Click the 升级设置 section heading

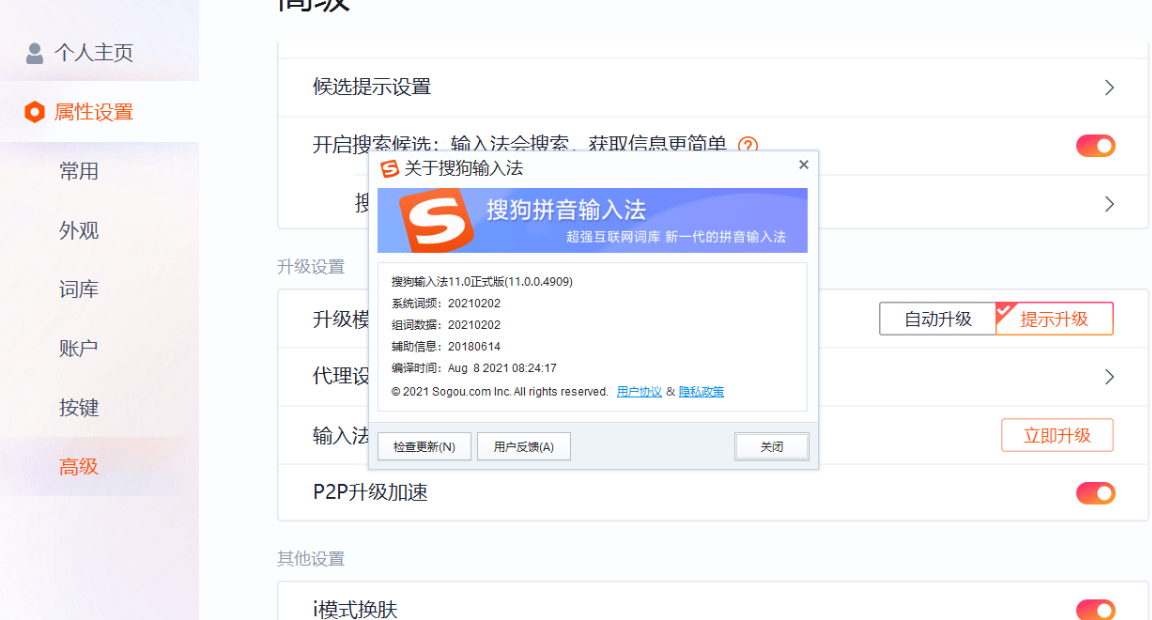(311, 267)
